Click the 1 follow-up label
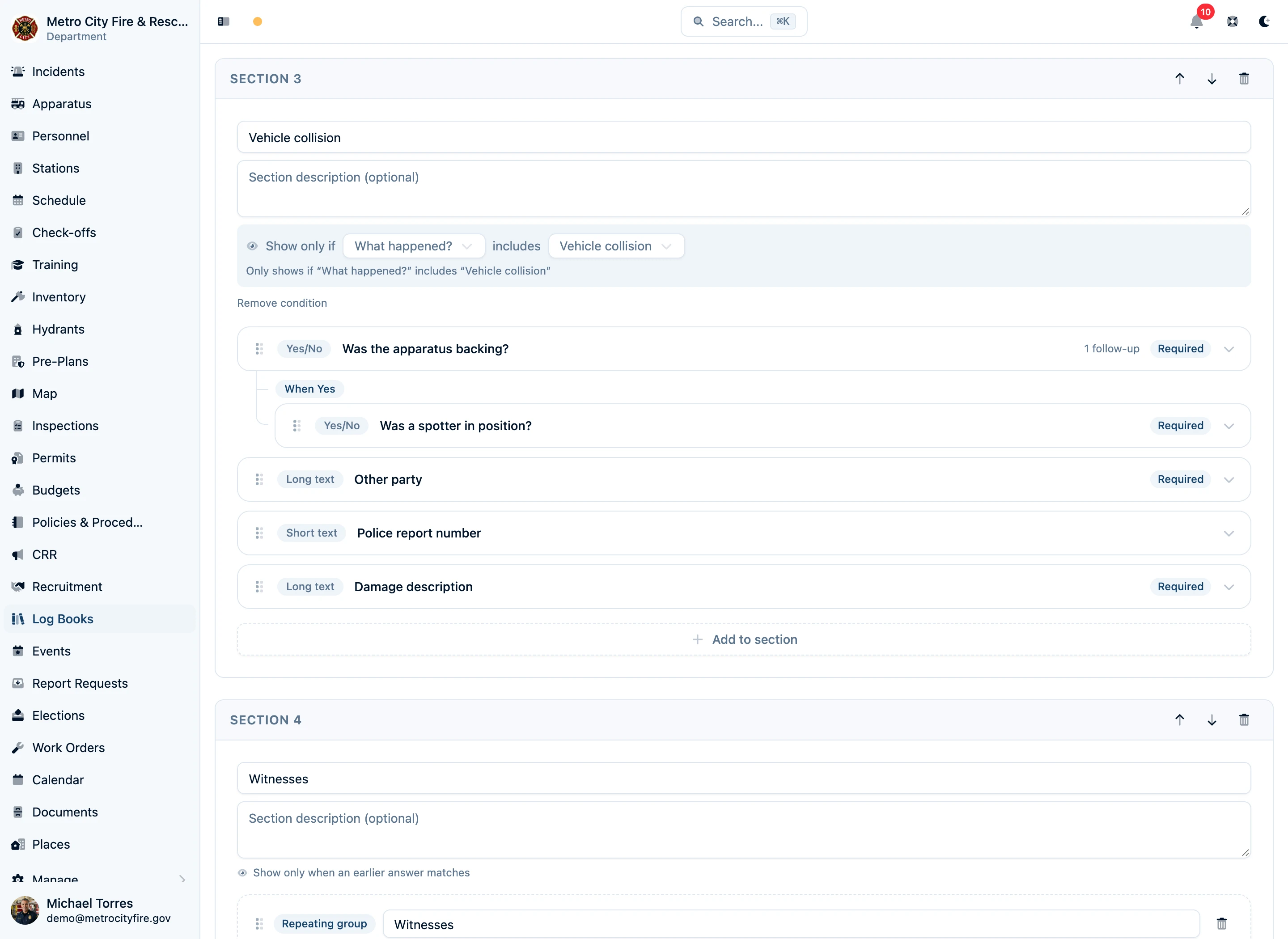1288x939 pixels. coord(1111,348)
